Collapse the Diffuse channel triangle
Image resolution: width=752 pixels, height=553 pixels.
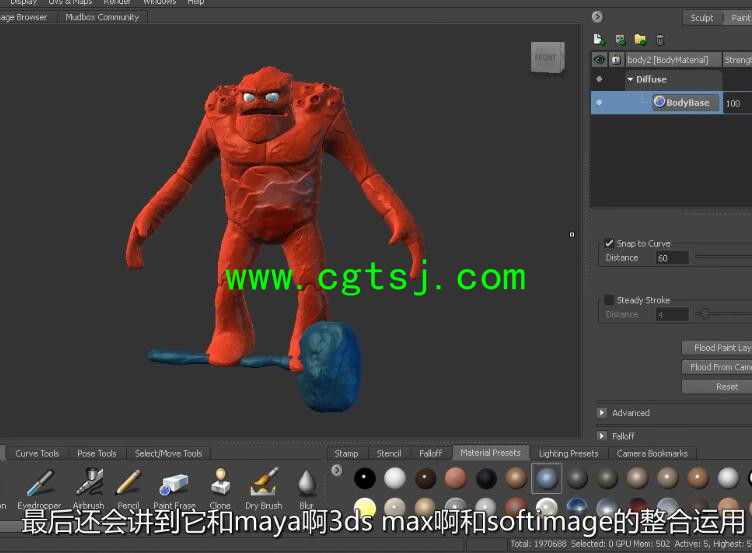click(630, 79)
